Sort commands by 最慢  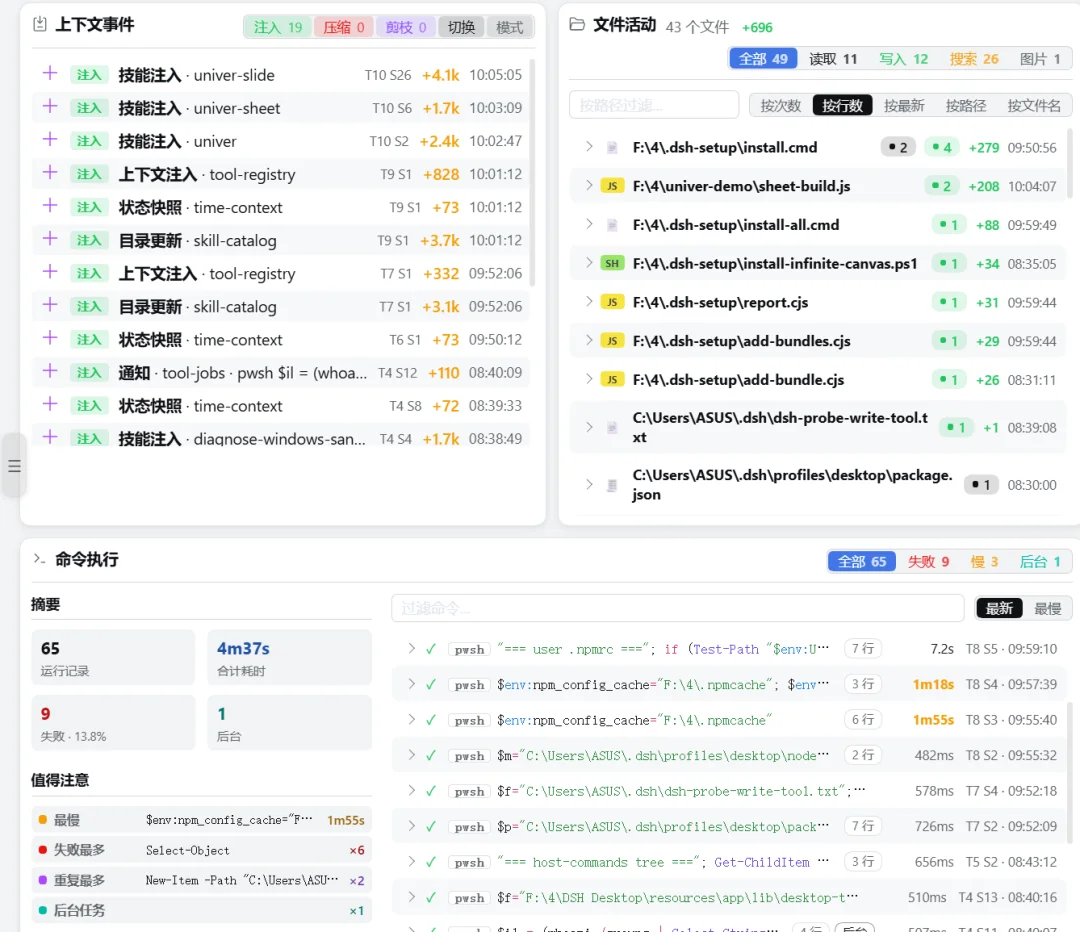coord(1048,608)
